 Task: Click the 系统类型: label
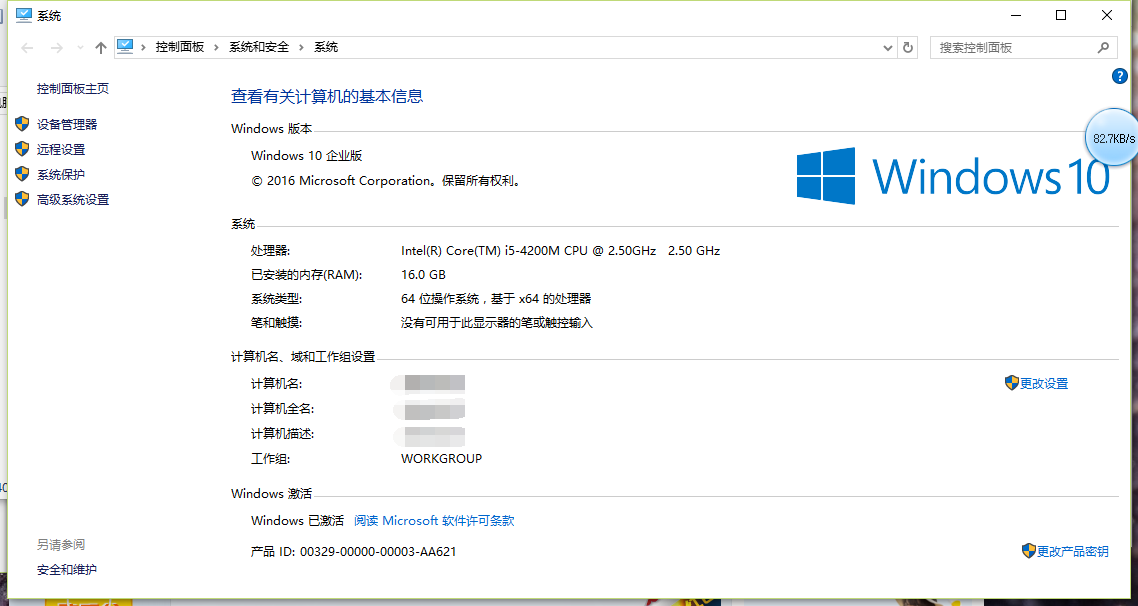277,298
